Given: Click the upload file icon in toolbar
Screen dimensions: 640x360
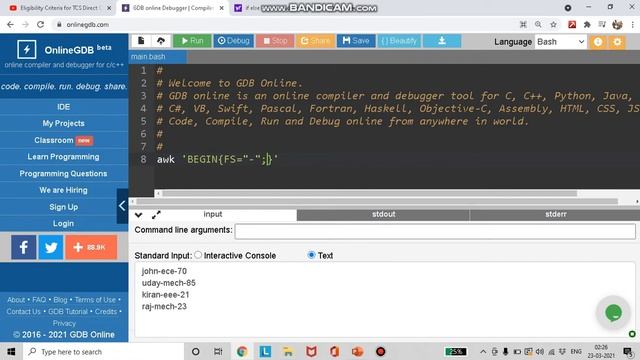Looking at the screenshot, I should click(161, 40).
